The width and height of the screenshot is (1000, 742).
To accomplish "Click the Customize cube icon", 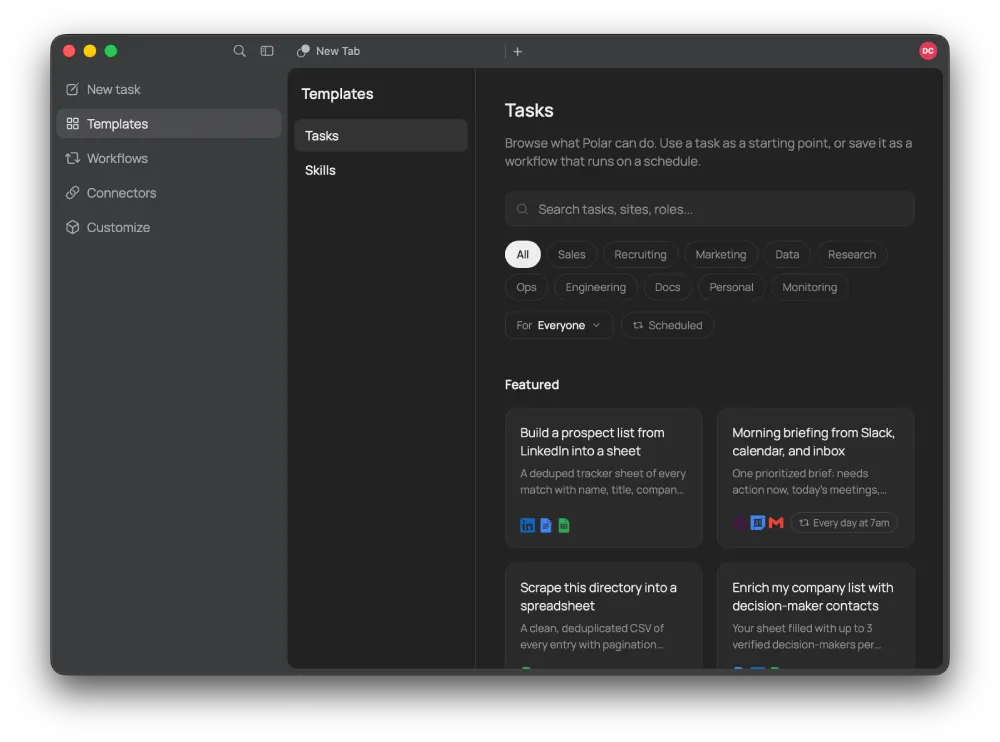I will (73, 227).
